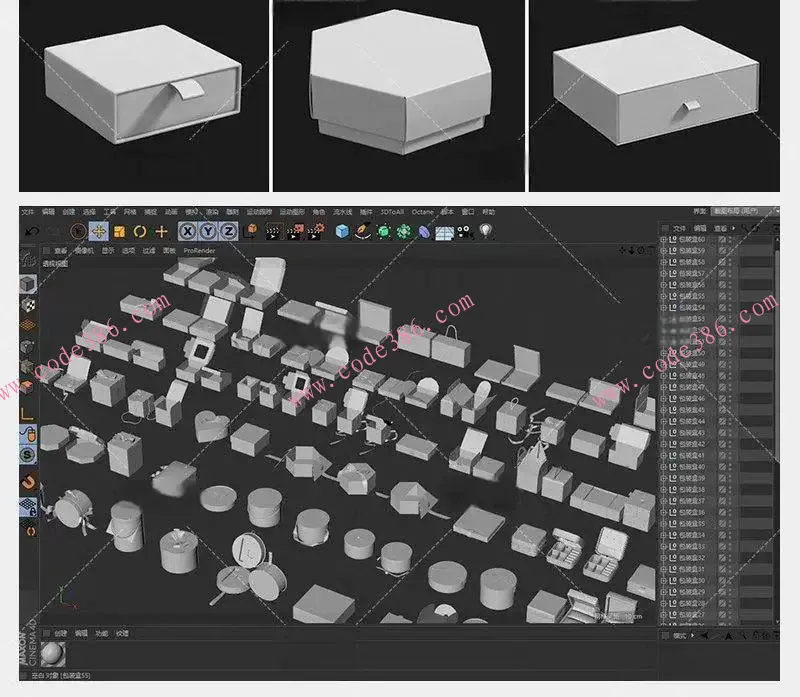Select the Rotate tool
Screen dimensions: 800x697
pos(141,231)
